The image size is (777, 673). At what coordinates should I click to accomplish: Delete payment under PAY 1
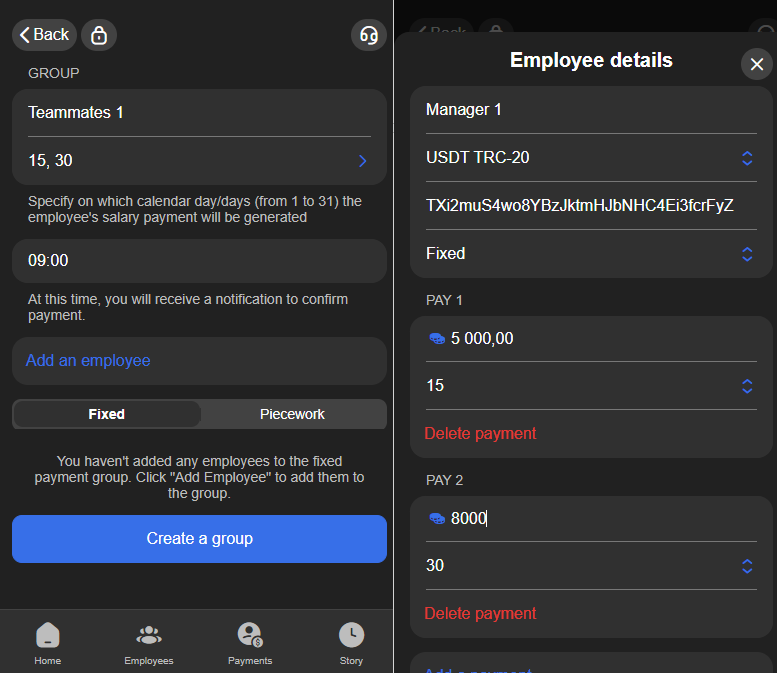[480, 433]
